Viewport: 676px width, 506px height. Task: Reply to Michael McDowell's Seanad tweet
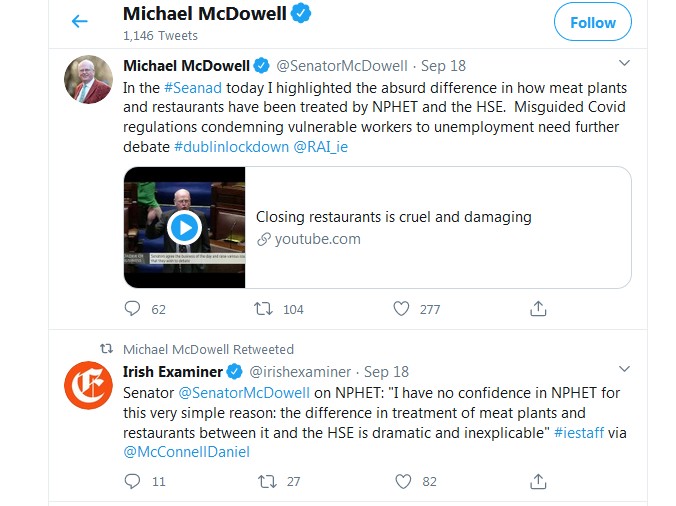click(x=132, y=309)
